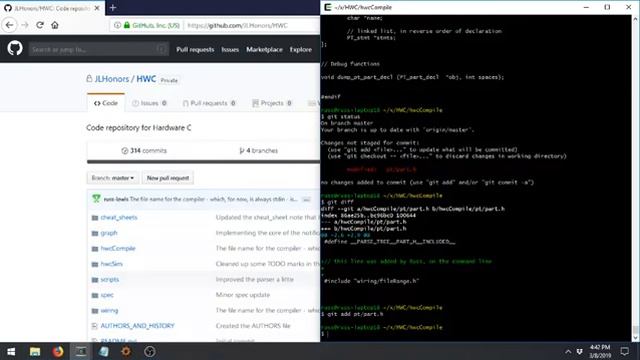This screenshot has height=360, width=640.
Task: Open File Explorer from the taskbar
Action: pyautogui.click(x=35, y=351)
